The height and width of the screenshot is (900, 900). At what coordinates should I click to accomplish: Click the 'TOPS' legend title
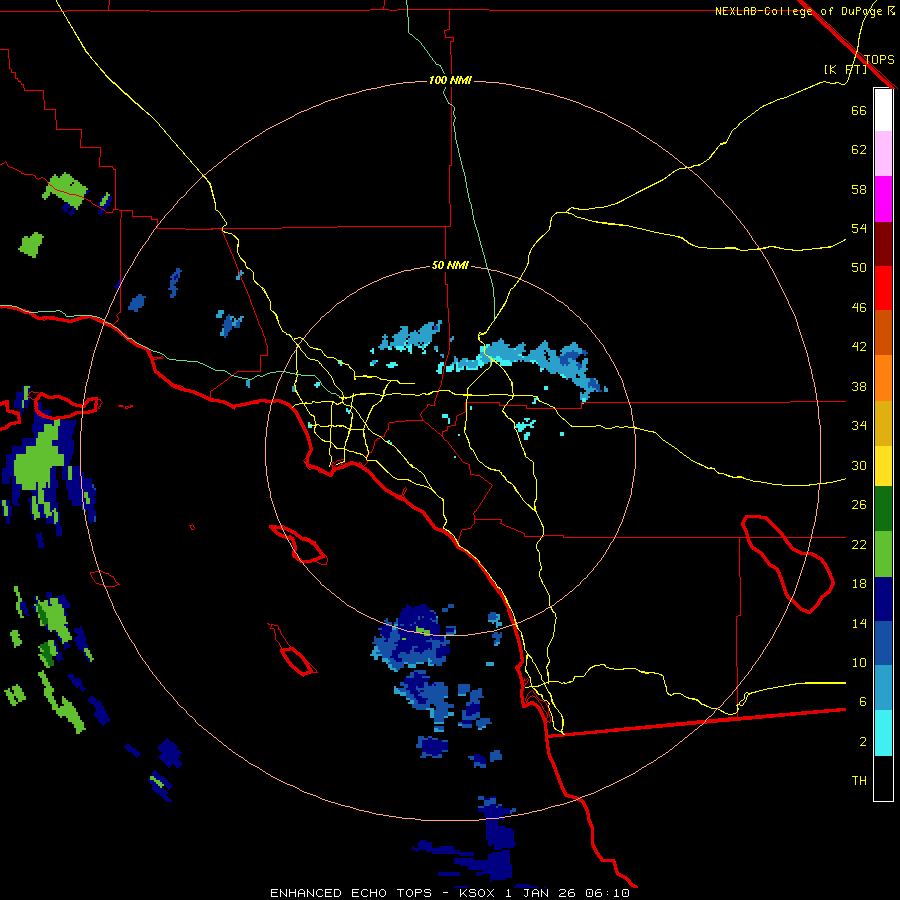[879, 59]
